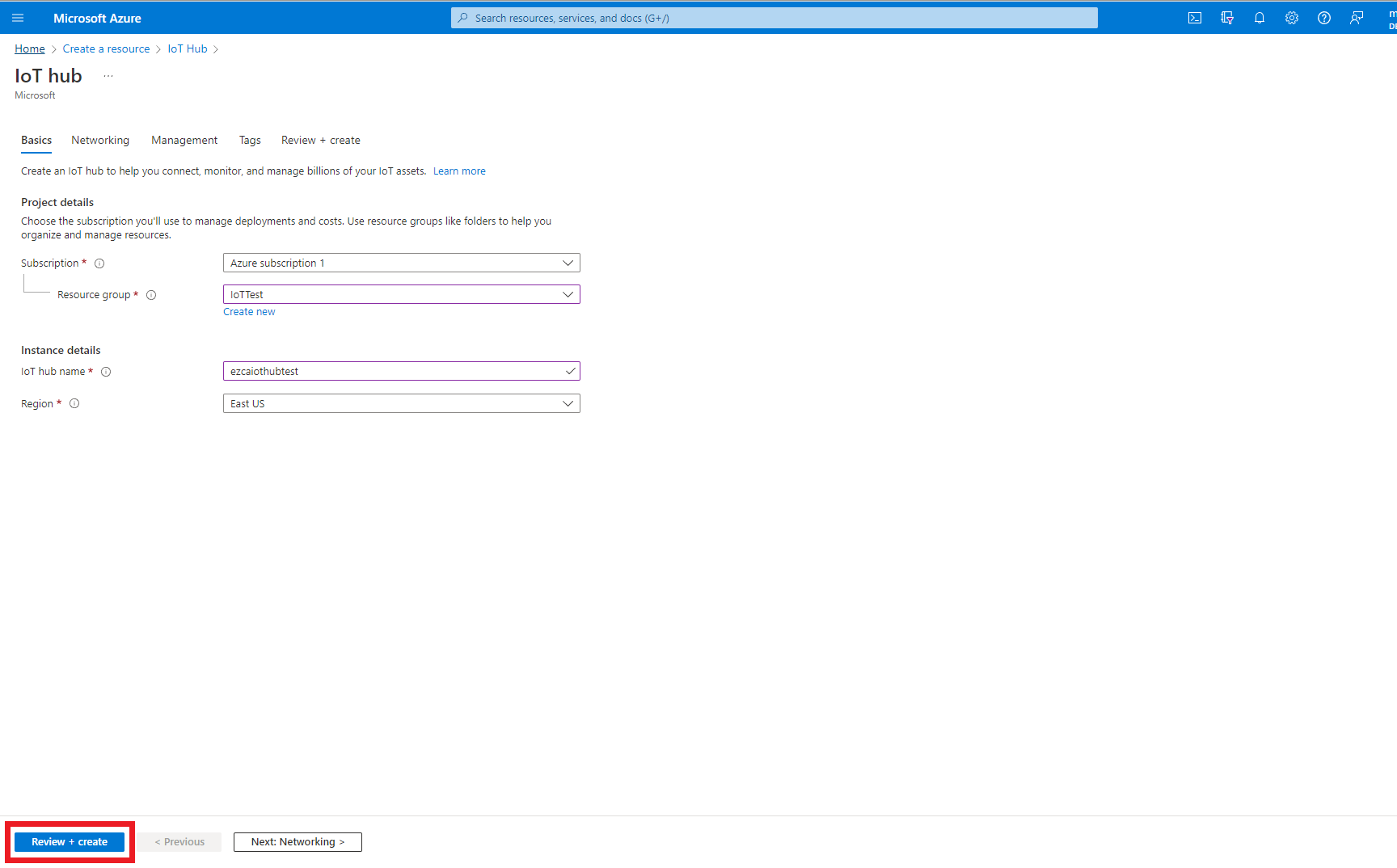
Task: Click Next: Networking button
Action: point(298,842)
